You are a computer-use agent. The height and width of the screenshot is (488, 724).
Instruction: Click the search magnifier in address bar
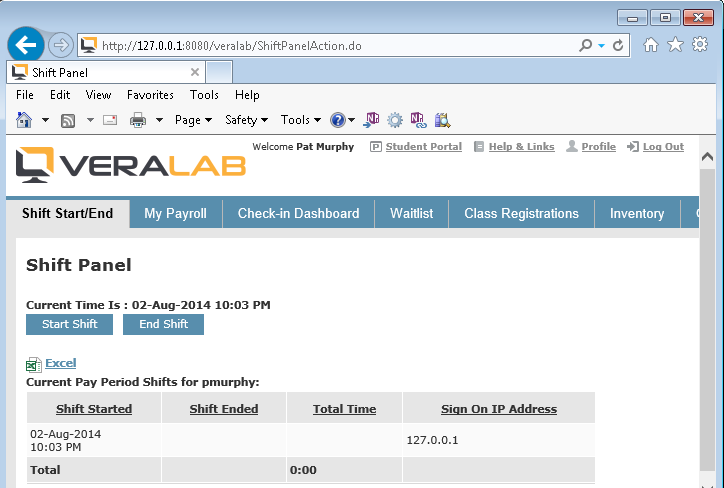(585, 45)
